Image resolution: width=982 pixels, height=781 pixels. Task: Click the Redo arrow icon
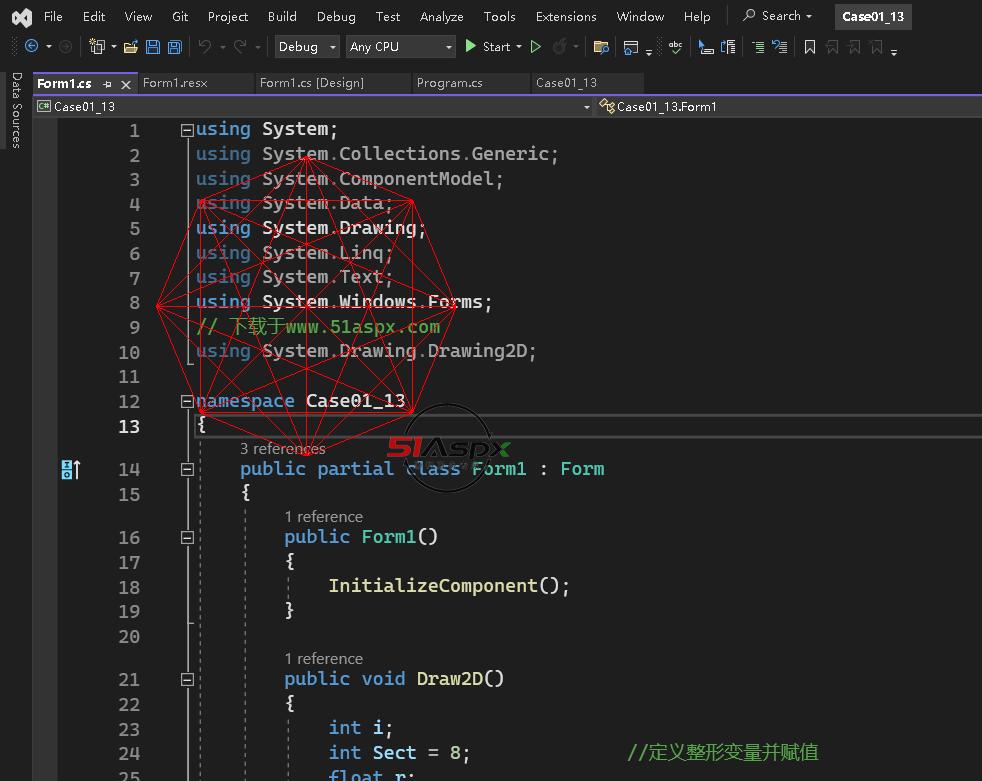[x=240, y=46]
